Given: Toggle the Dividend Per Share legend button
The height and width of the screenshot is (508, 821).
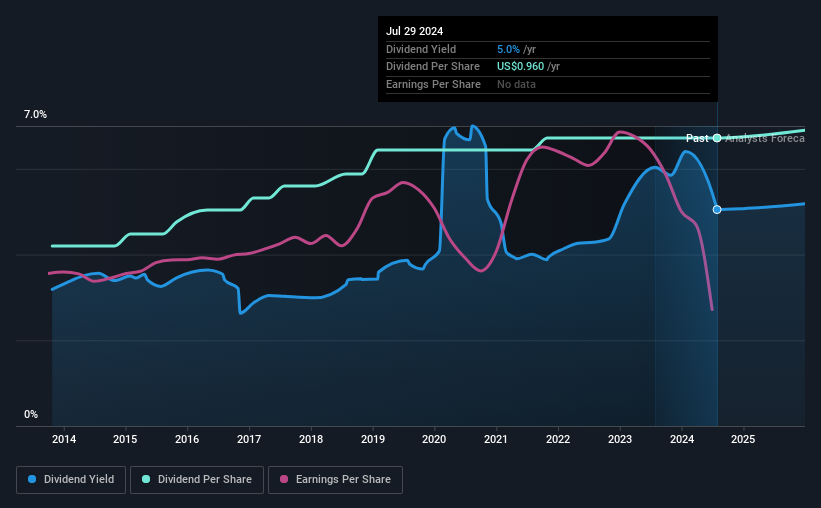Looking at the screenshot, I should [197, 479].
